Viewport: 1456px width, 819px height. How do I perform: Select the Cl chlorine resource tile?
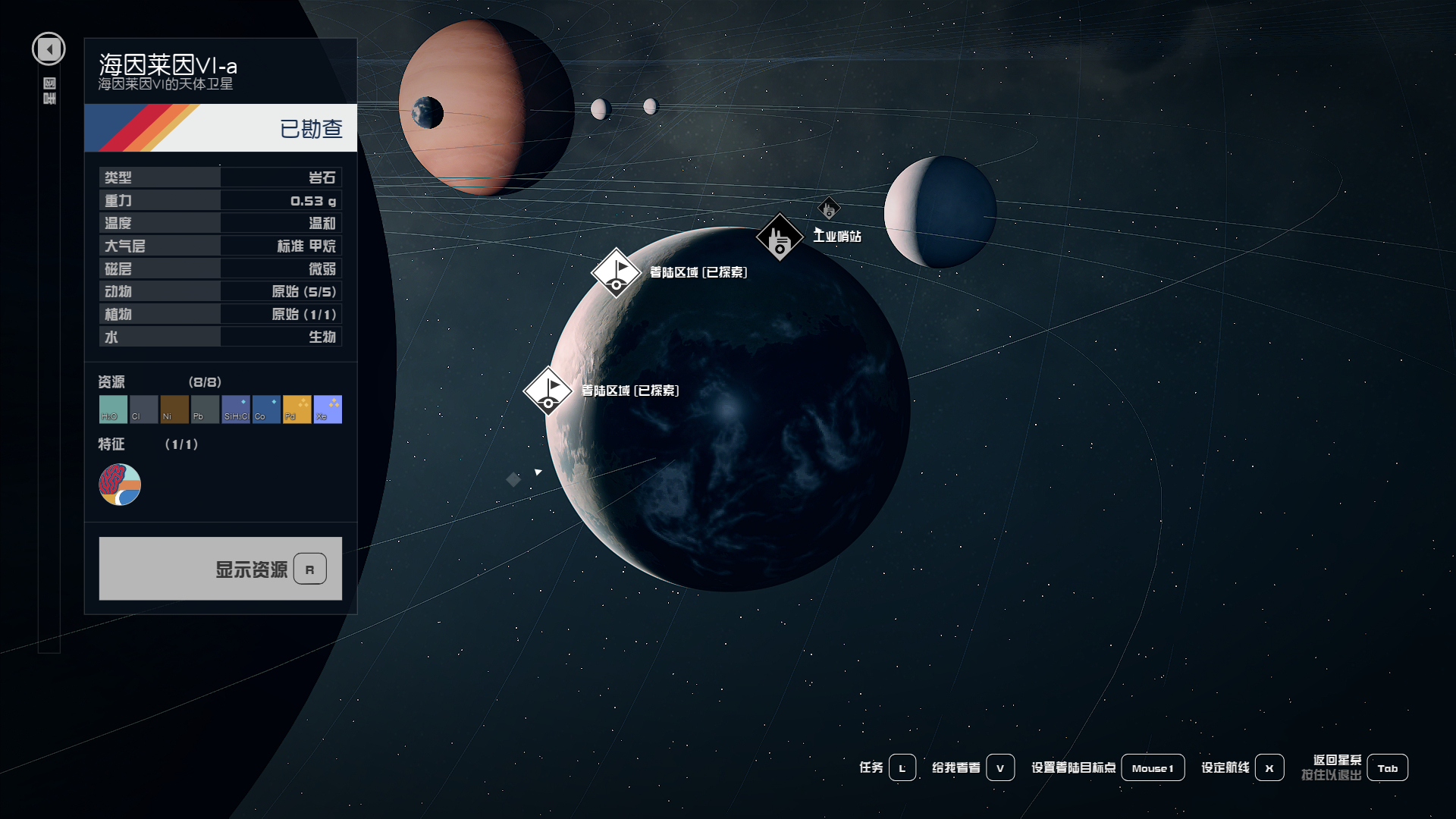click(144, 409)
